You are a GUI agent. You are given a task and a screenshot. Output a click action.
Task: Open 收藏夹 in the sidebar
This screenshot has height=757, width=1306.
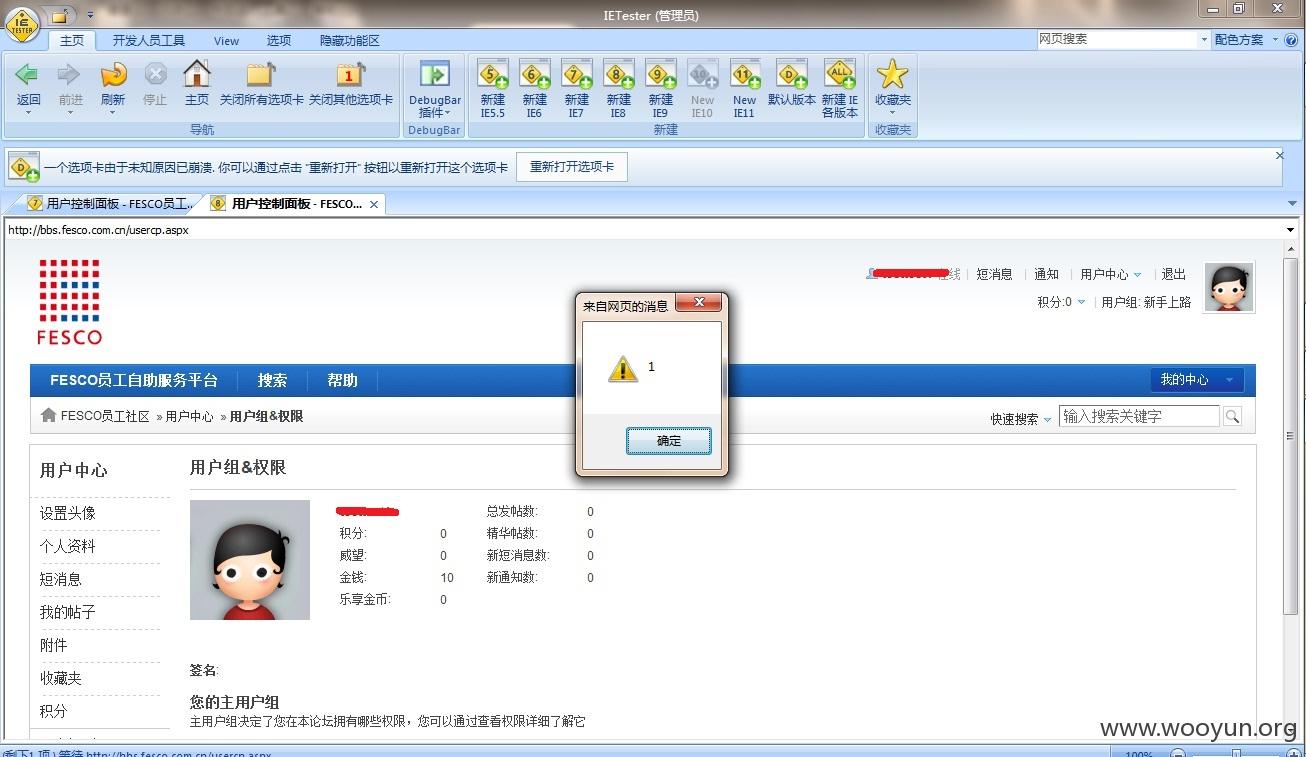(x=61, y=678)
